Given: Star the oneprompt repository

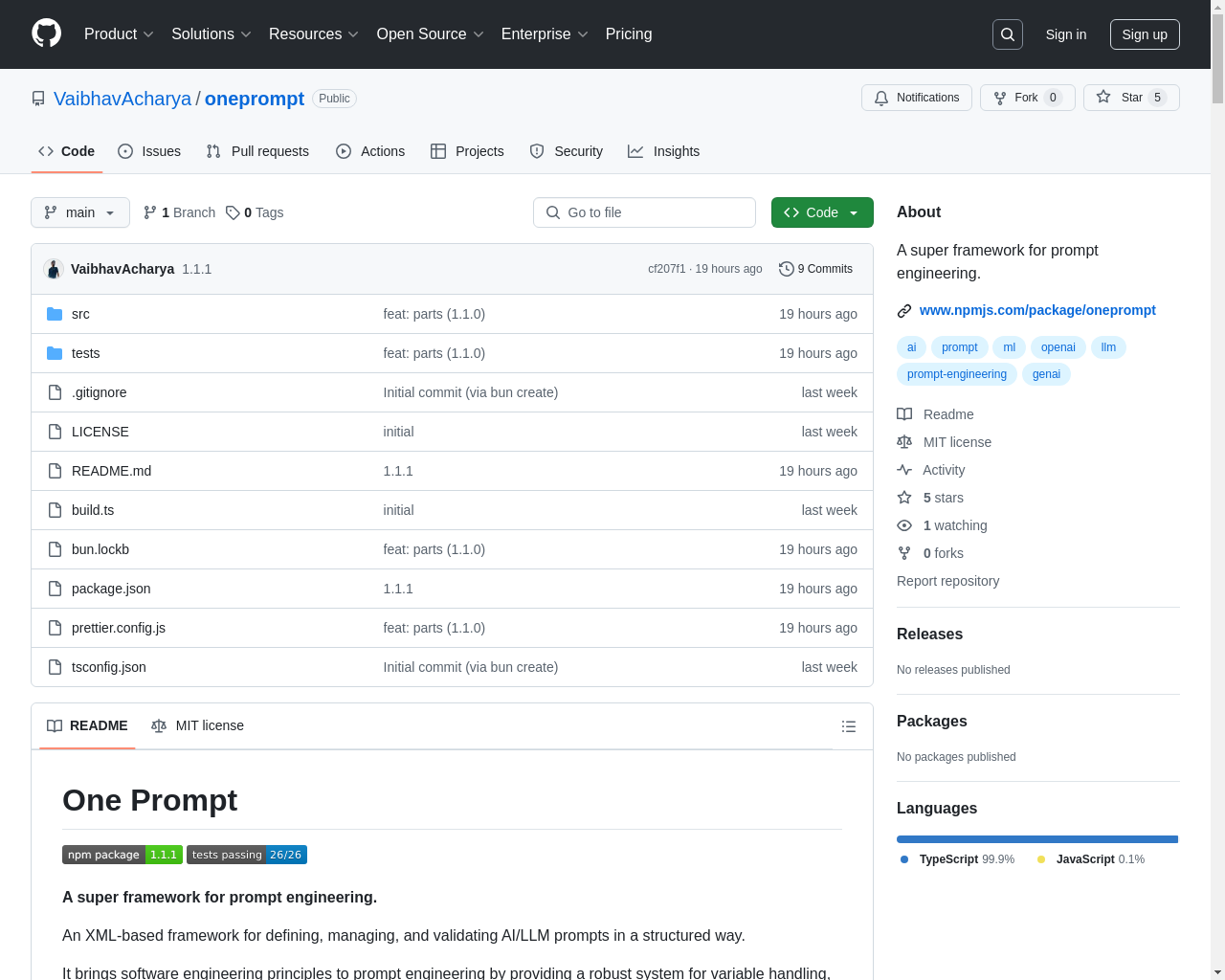Looking at the screenshot, I should point(1131,98).
